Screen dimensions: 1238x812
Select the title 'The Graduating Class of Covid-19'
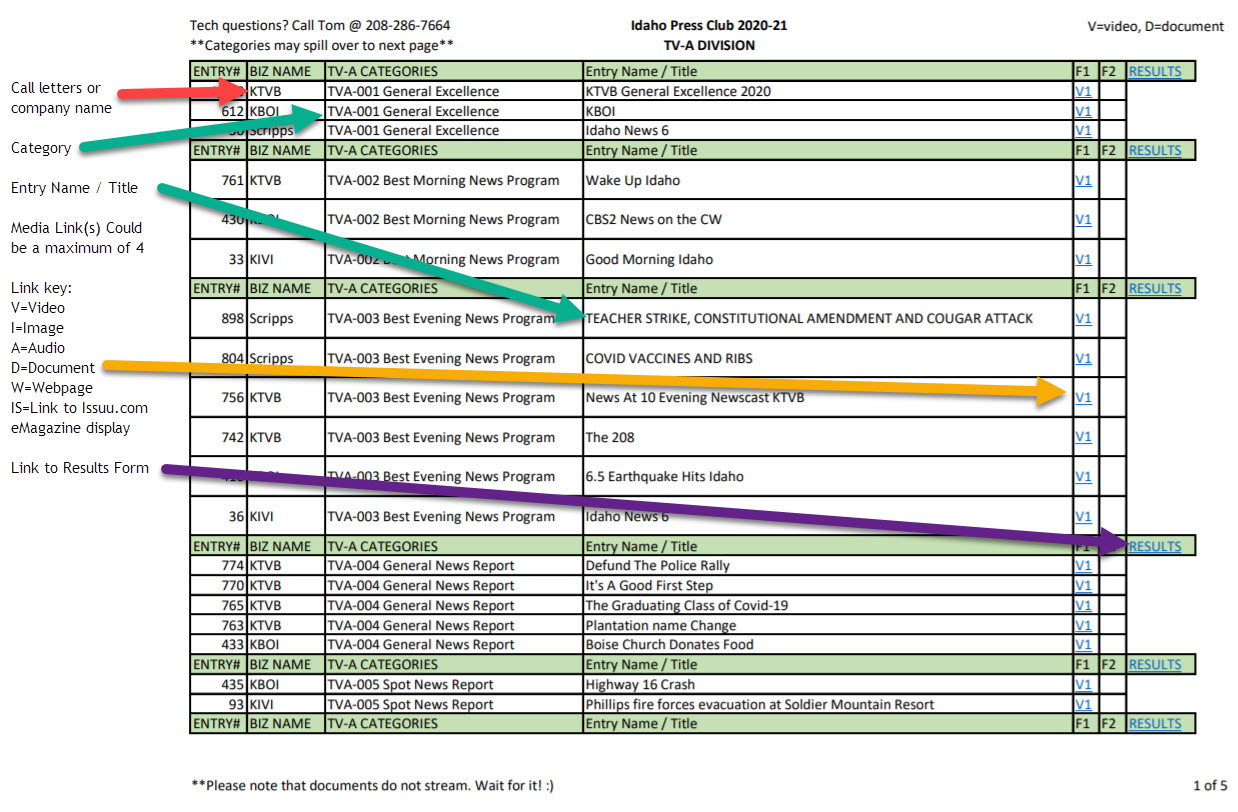pos(687,605)
